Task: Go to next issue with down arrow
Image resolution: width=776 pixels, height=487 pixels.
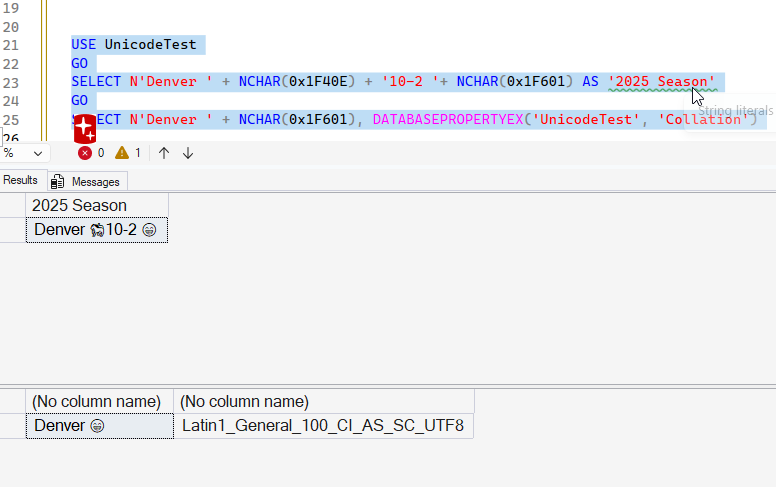Action: [188, 153]
